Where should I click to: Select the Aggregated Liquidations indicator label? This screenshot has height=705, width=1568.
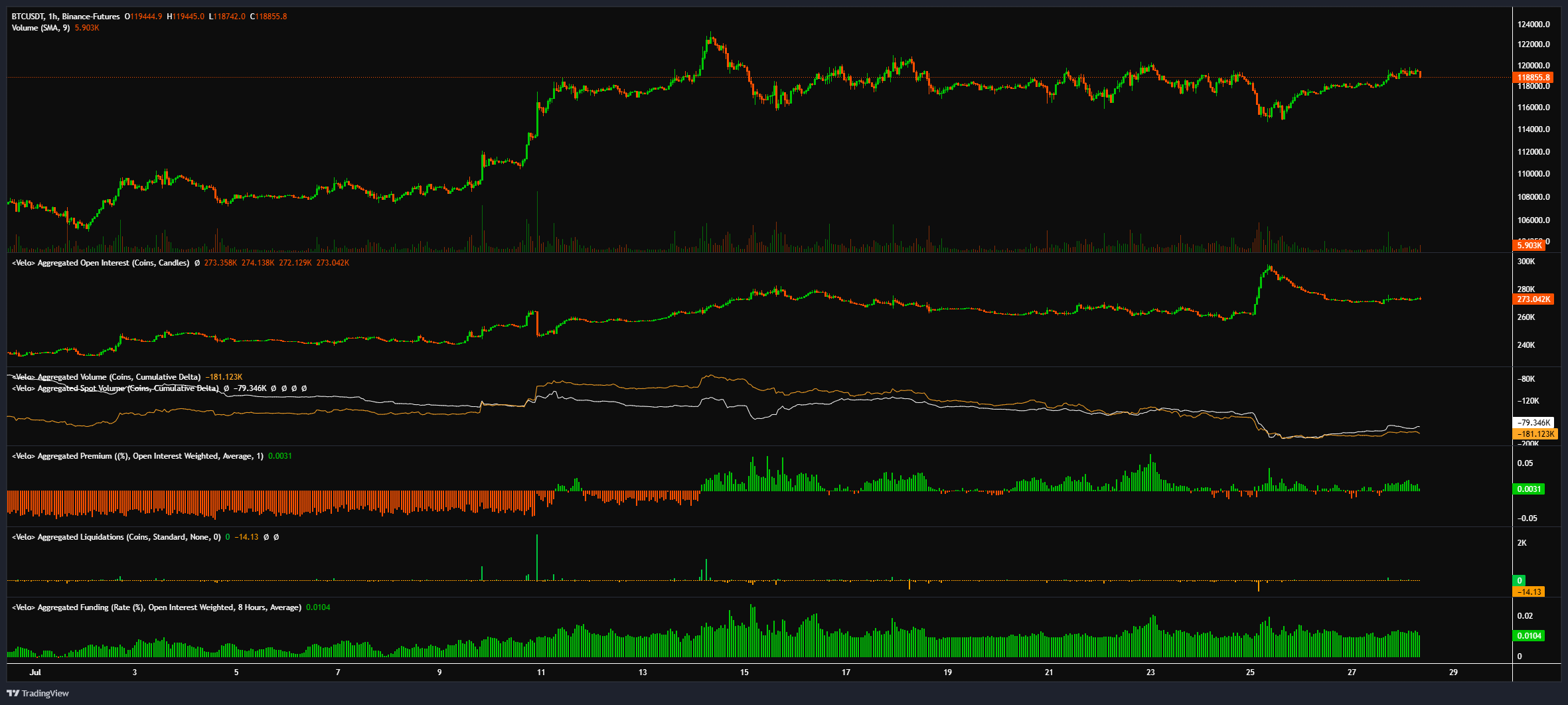tap(116, 537)
